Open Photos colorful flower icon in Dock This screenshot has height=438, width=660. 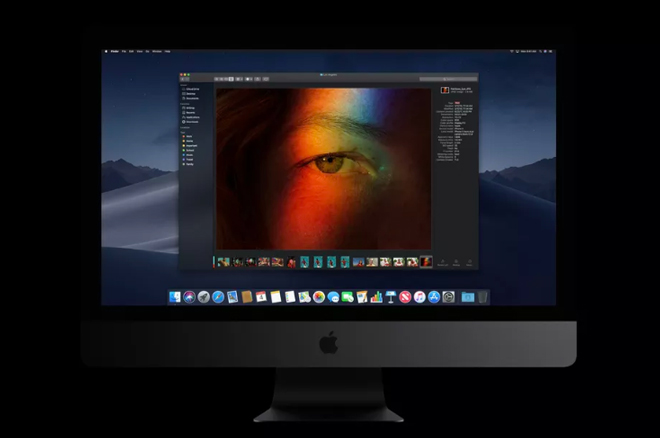(x=319, y=297)
